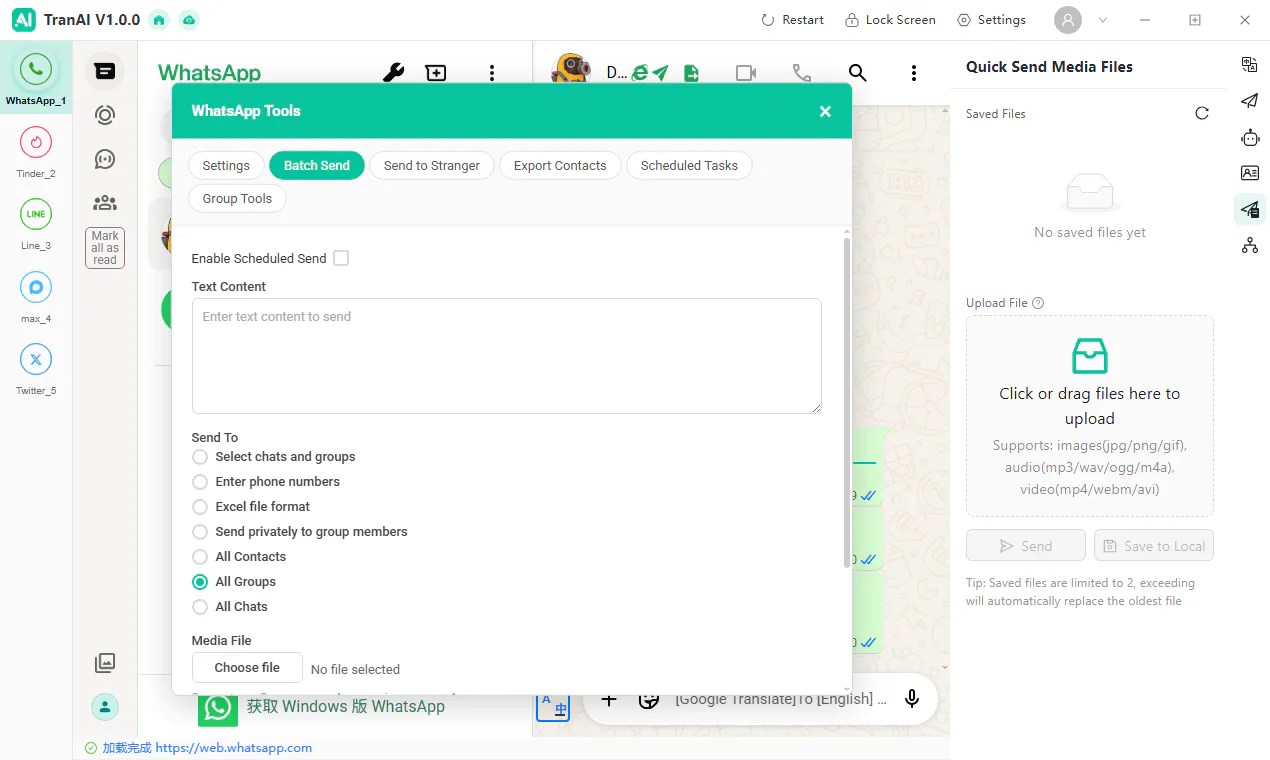The image size is (1270, 760).
Task: Open the chat three-dot menu
Action: [x=914, y=73]
